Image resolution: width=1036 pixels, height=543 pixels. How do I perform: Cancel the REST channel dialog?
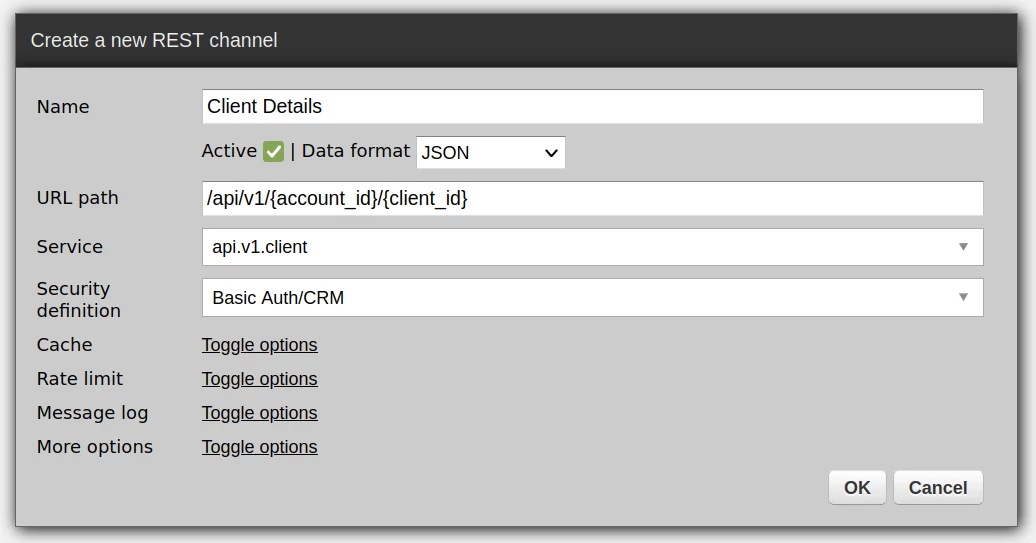(x=937, y=488)
